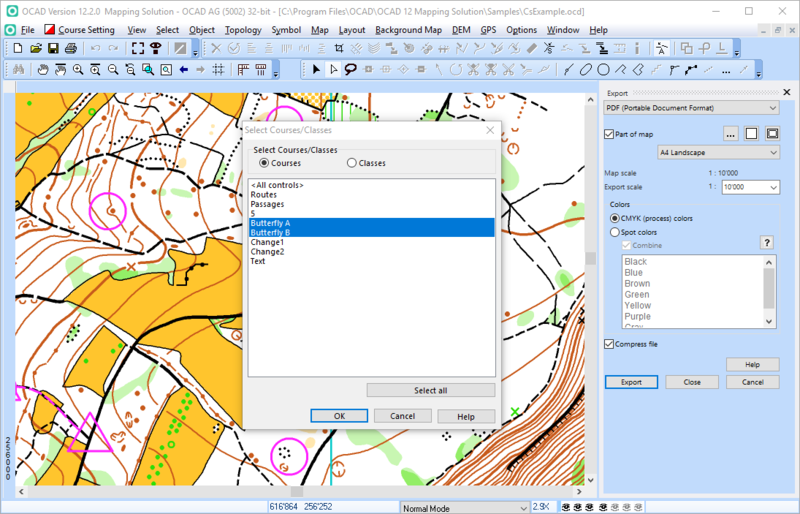Open the Background Map menu
Screen dimensions: 800x514
tap(408, 30)
